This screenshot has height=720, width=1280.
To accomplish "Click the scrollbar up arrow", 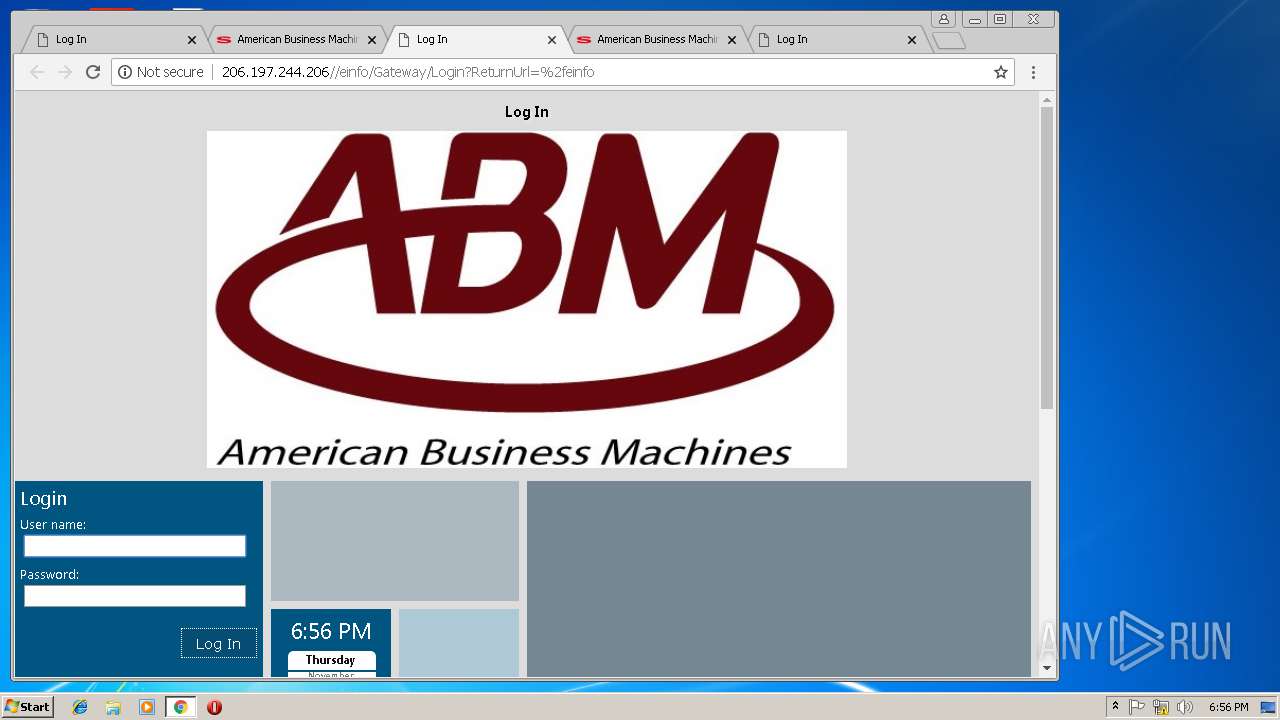I will (1047, 100).
